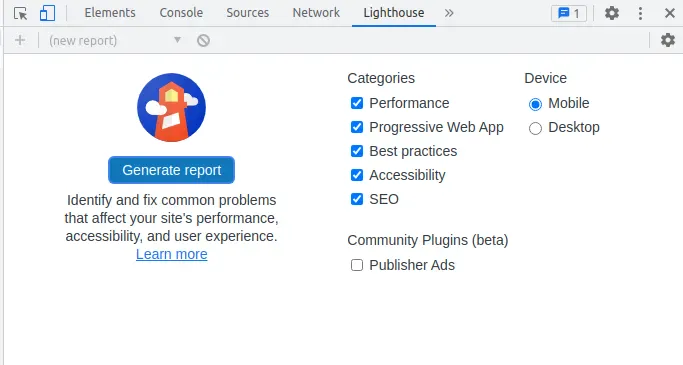Open the issues counter badge showing 1
Screen dimensions: 683x365
(568, 13)
